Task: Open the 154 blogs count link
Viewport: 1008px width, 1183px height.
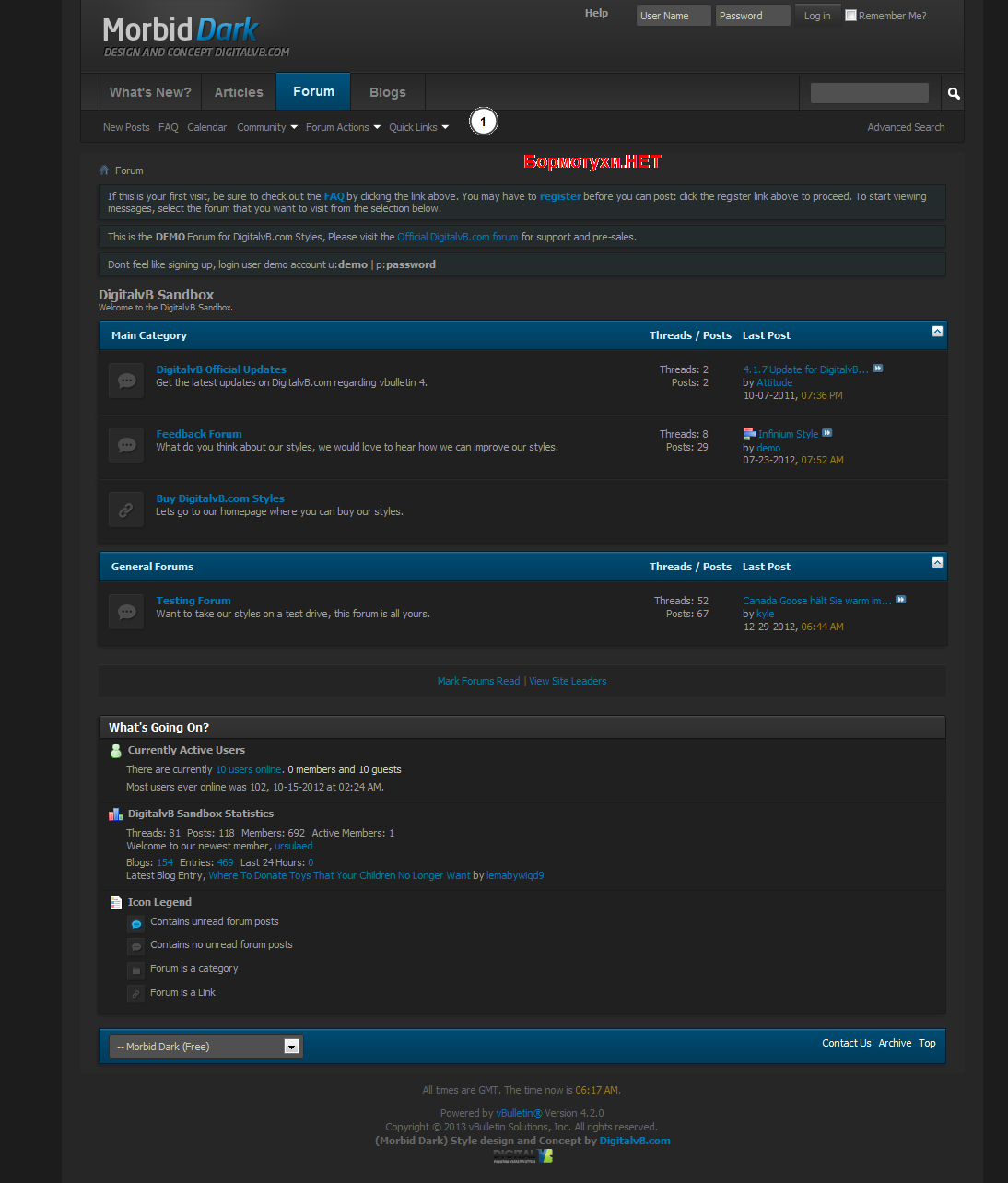Action: pos(165,862)
